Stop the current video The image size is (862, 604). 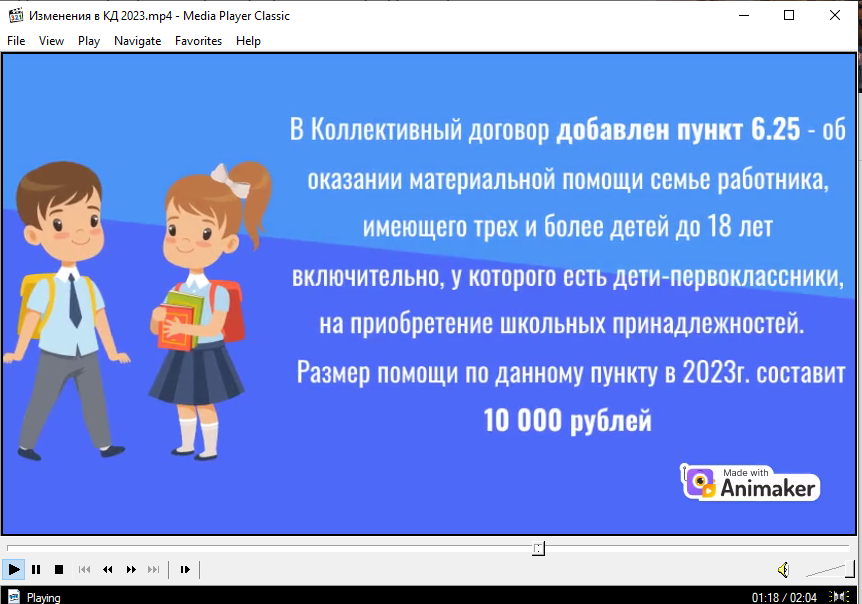[x=59, y=569]
